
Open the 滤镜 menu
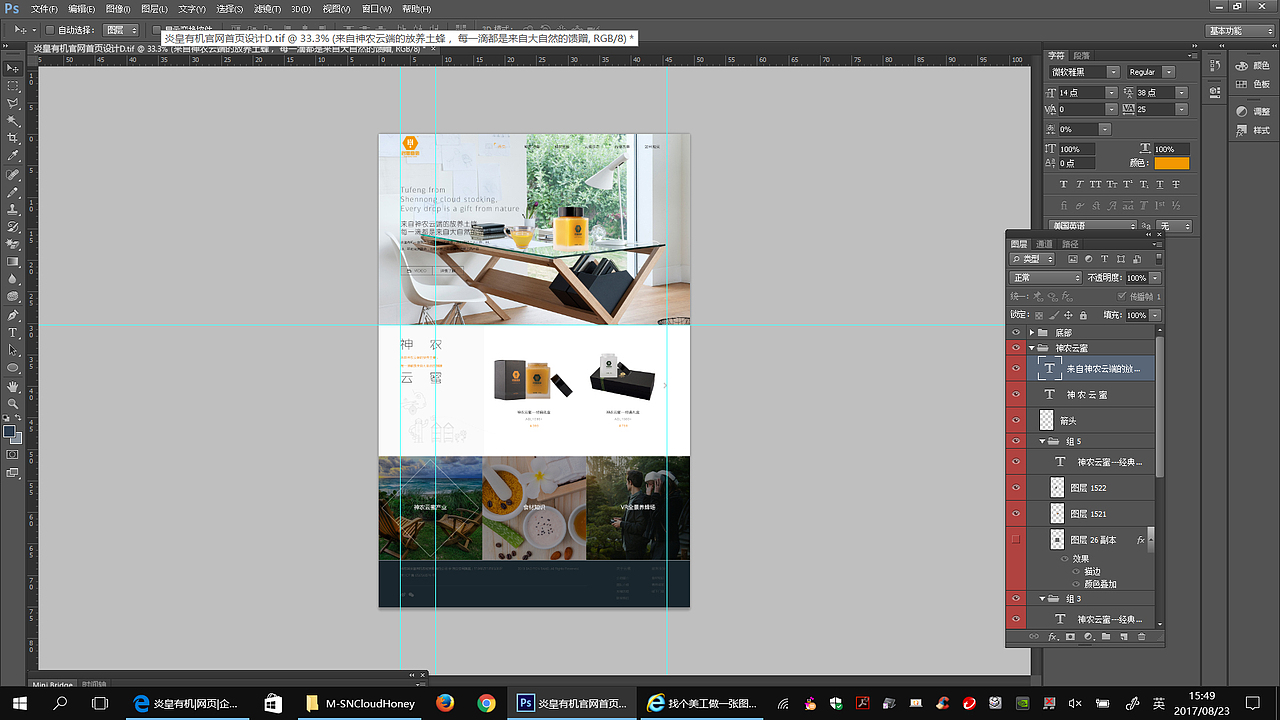(x=268, y=9)
